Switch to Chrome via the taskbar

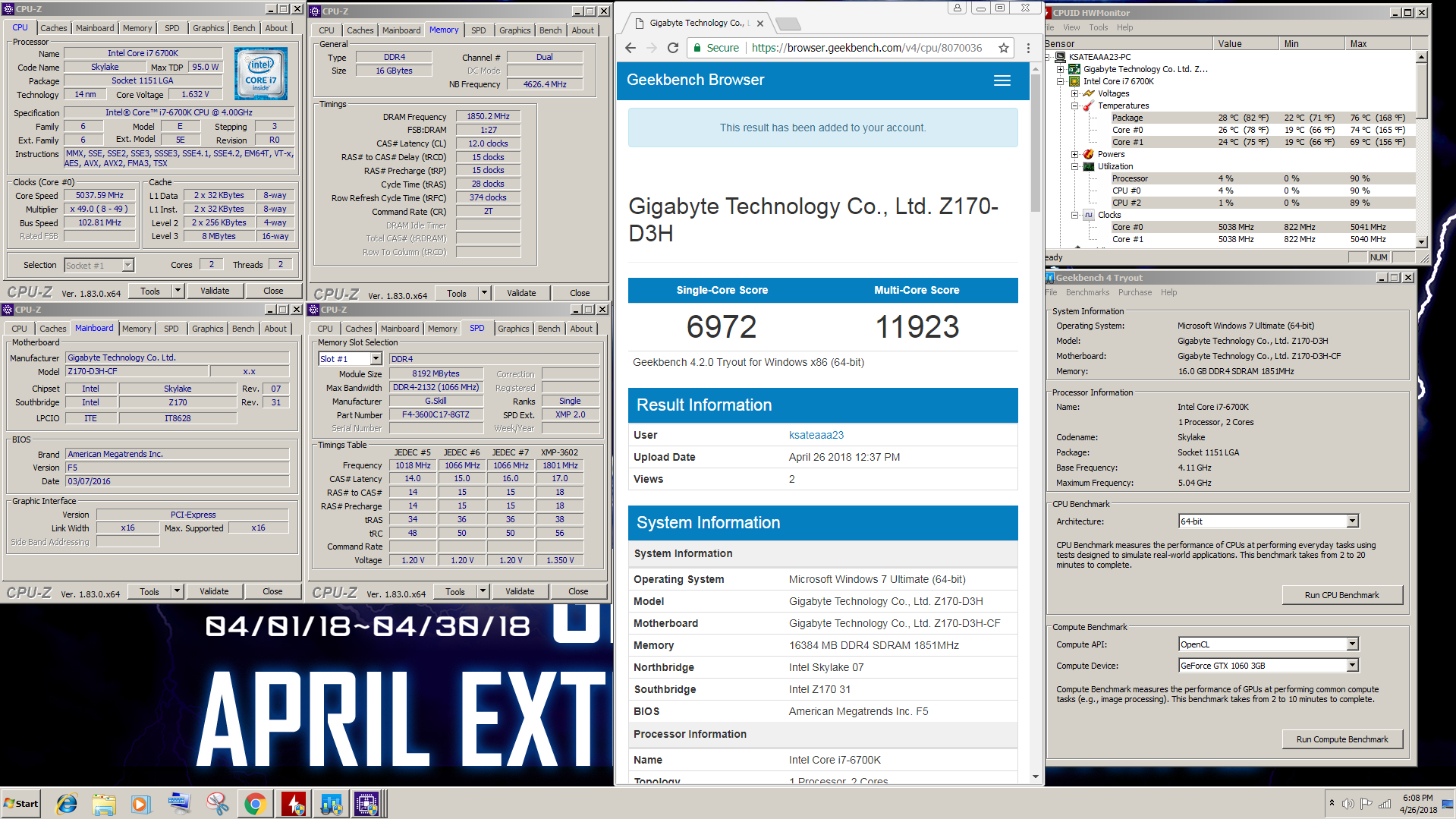255,804
